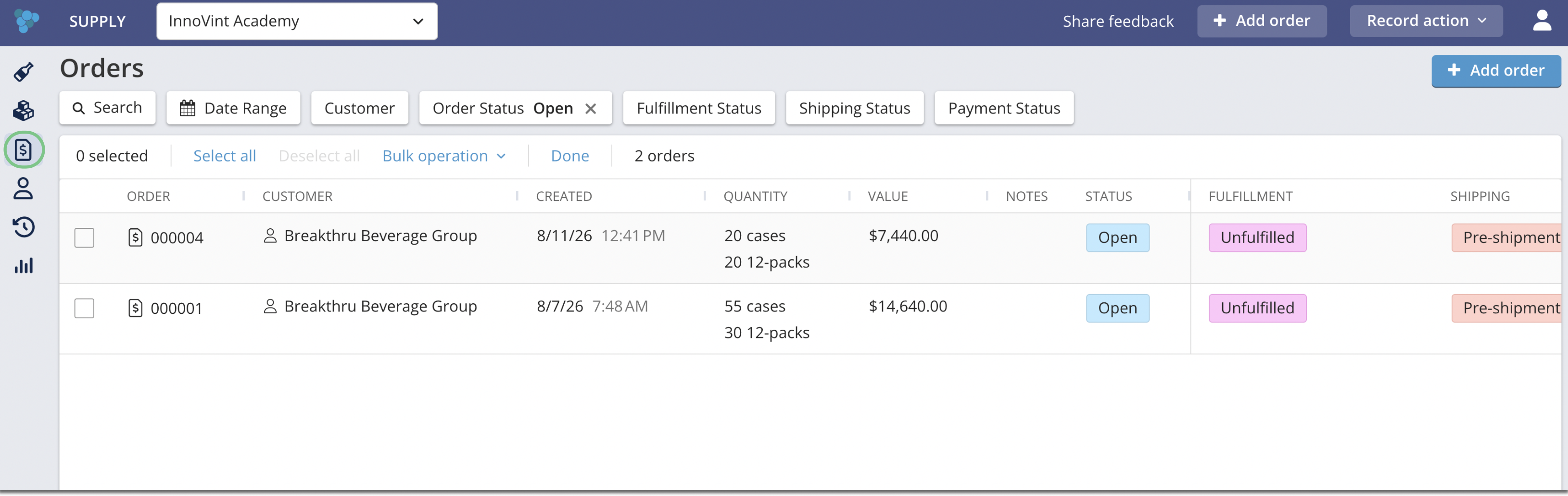
Task: Click the calendar icon in Date Range
Action: click(x=188, y=108)
